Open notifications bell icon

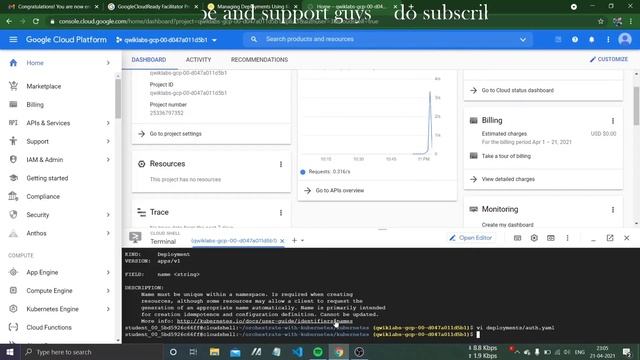591,40
